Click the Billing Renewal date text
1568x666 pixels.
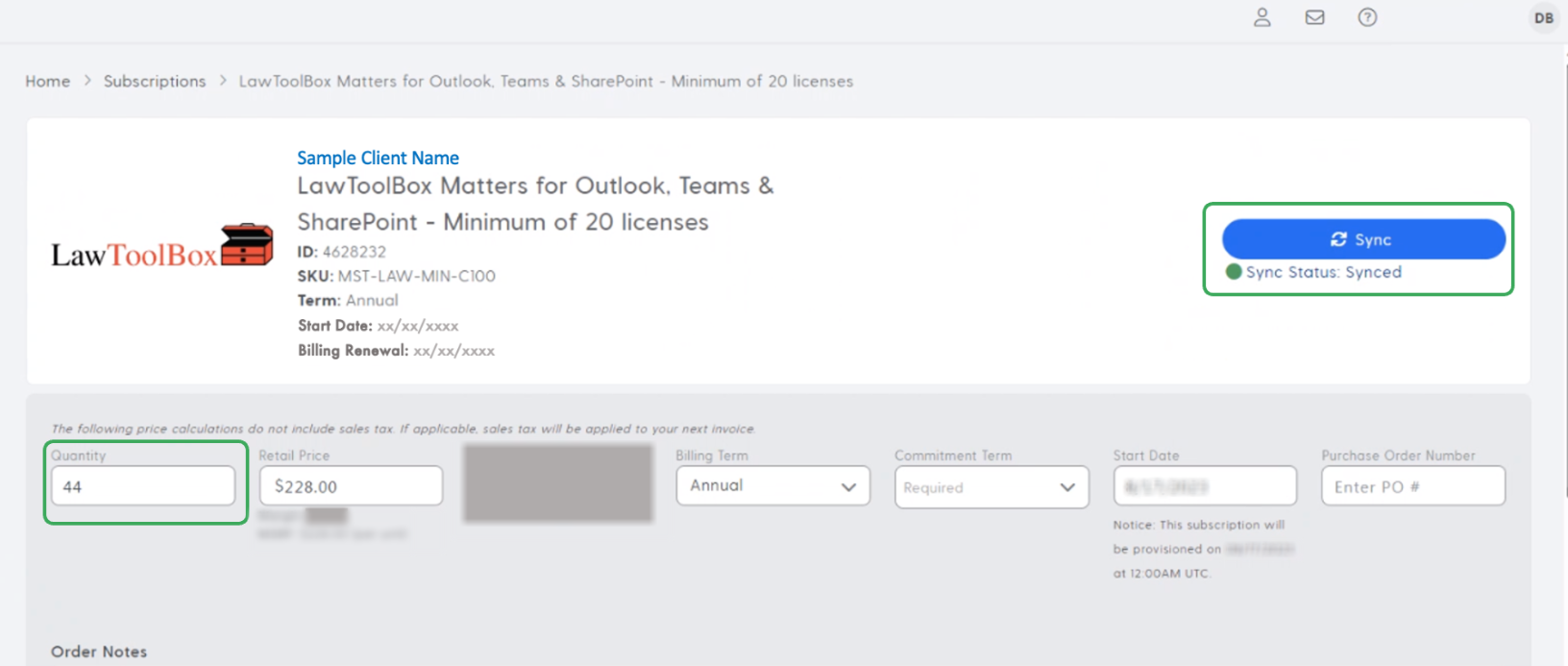(x=396, y=351)
